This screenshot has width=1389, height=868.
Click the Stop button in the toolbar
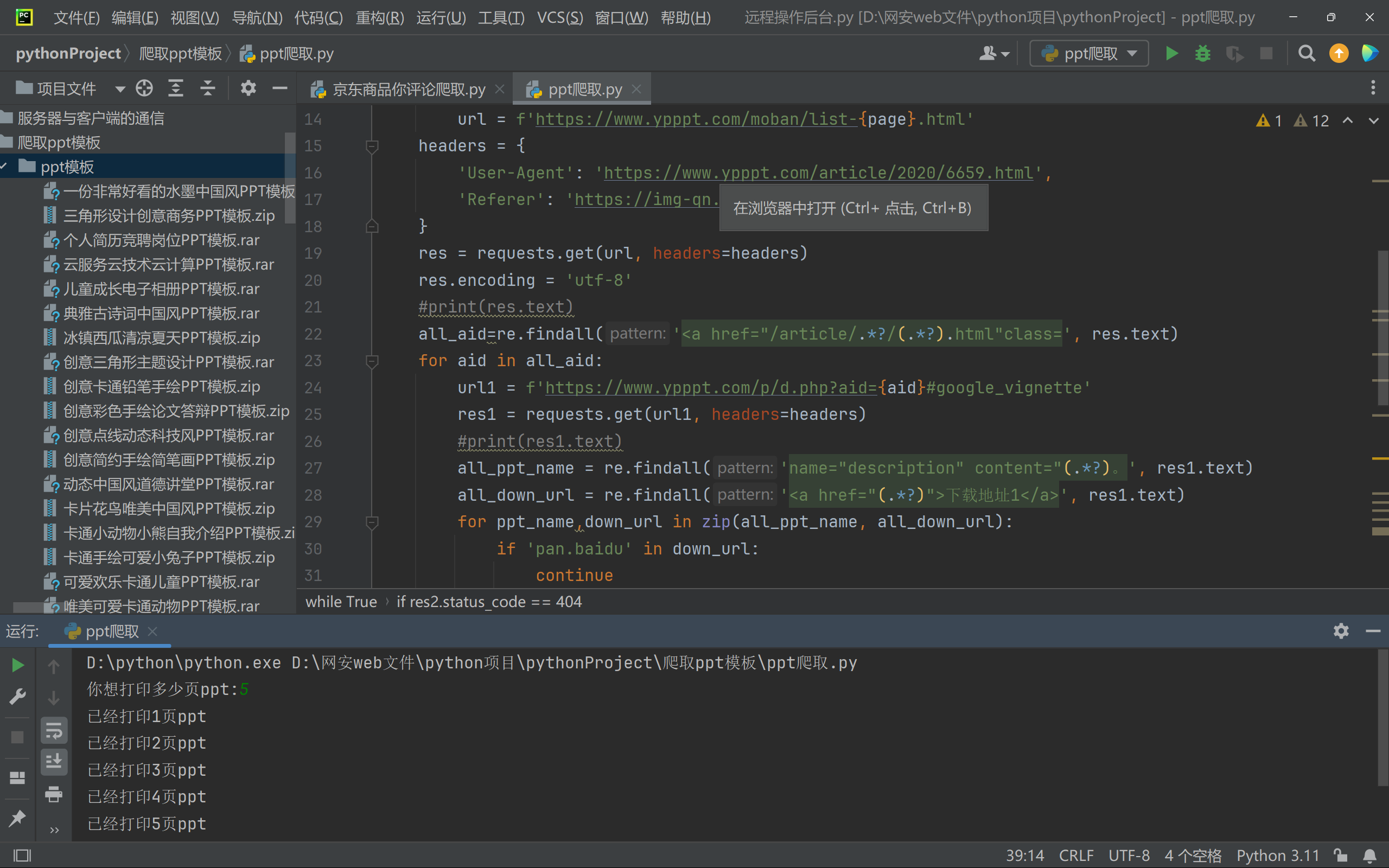pos(1266,53)
